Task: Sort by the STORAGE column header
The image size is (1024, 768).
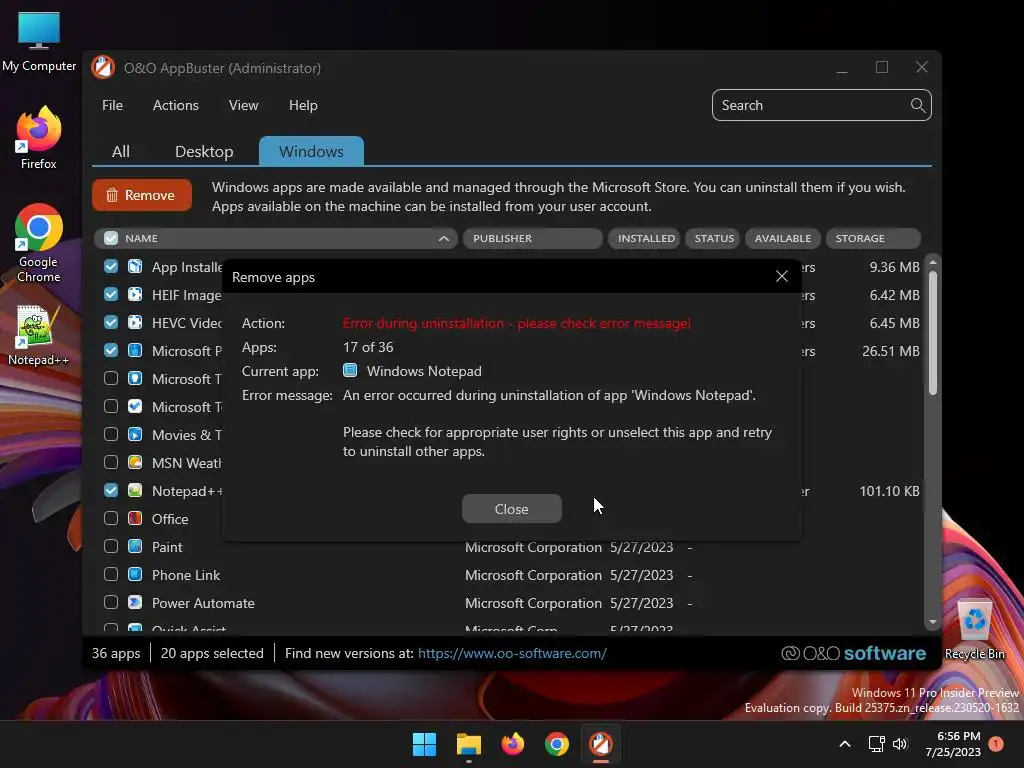Action: point(873,238)
